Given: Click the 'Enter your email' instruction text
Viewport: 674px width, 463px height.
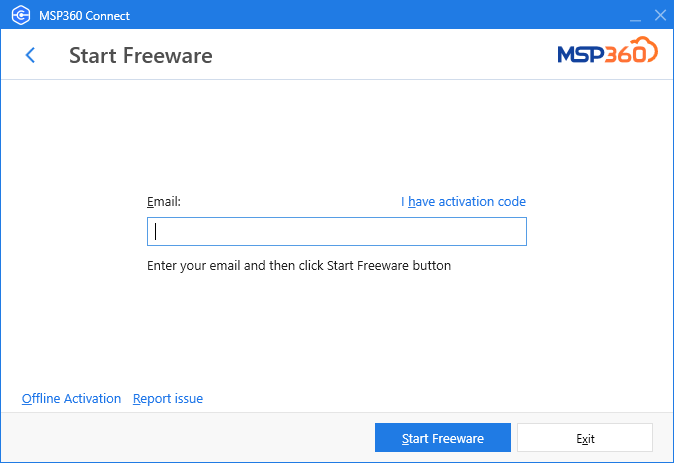Looking at the screenshot, I should [299, 266].
